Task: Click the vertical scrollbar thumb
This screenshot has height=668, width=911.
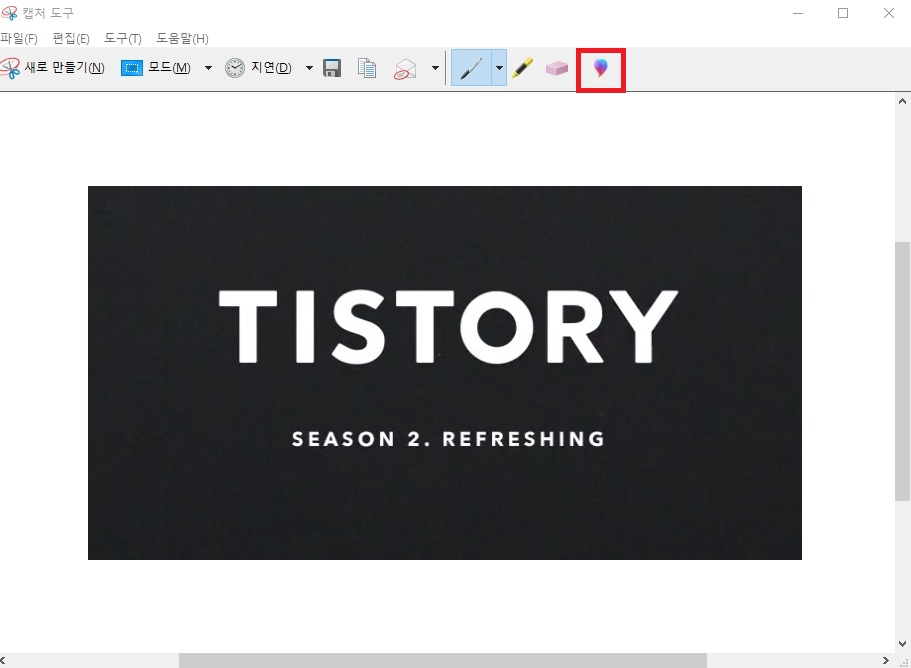Action: click(x=902, y=371)
